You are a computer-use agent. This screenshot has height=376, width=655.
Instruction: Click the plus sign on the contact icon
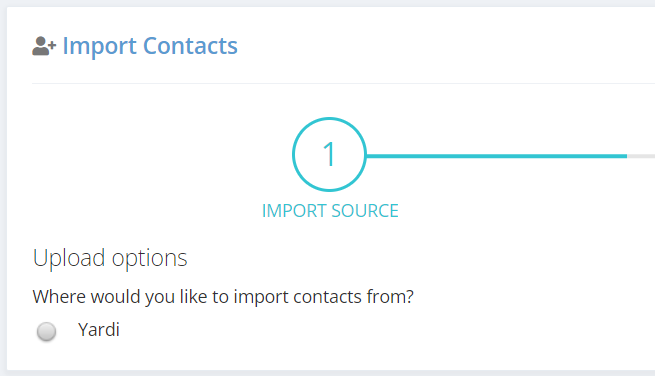(52, 45)
